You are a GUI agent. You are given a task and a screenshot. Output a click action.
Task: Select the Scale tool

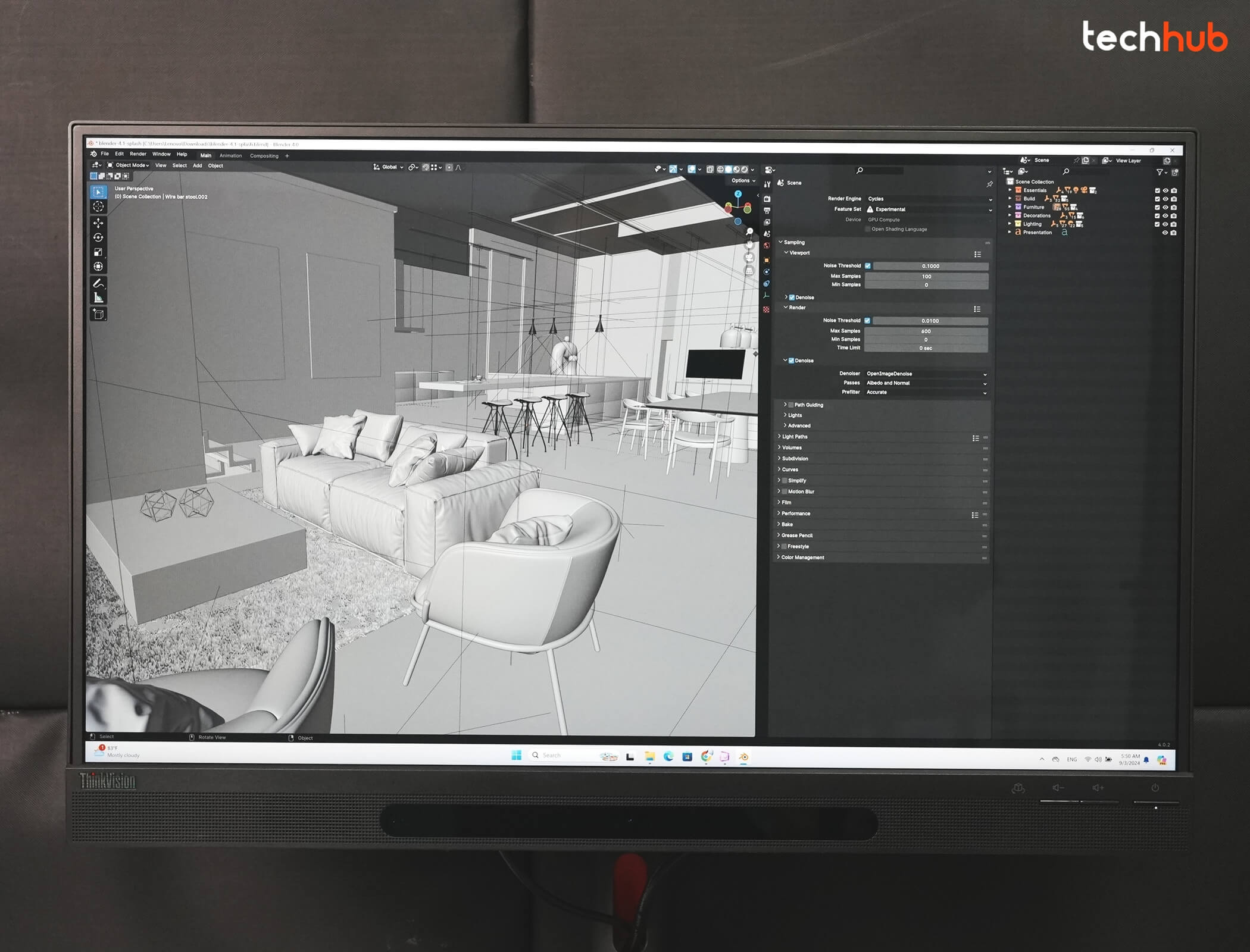pos(98,252)
